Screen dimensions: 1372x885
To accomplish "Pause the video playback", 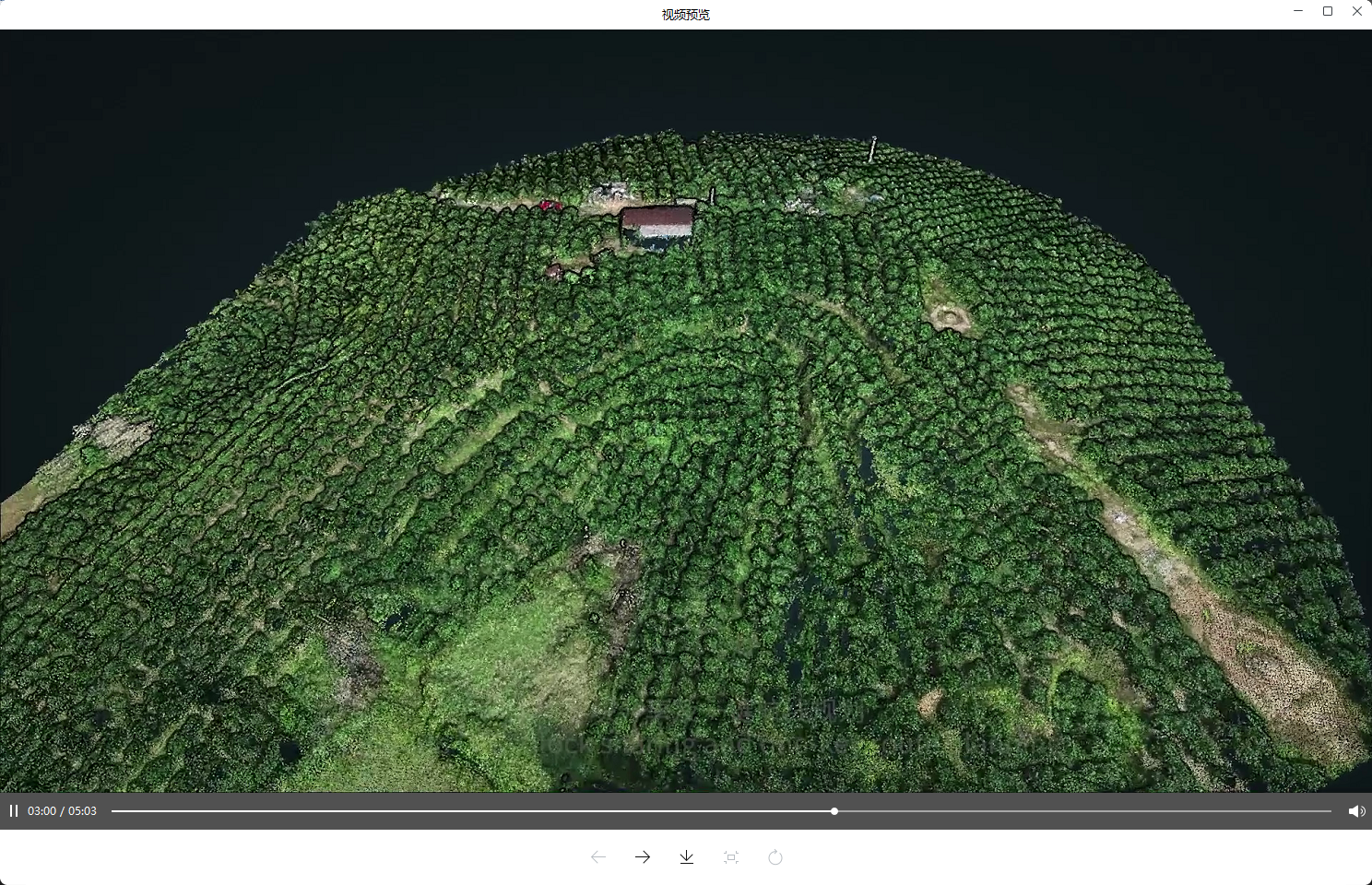I will (x=14, y=811).
